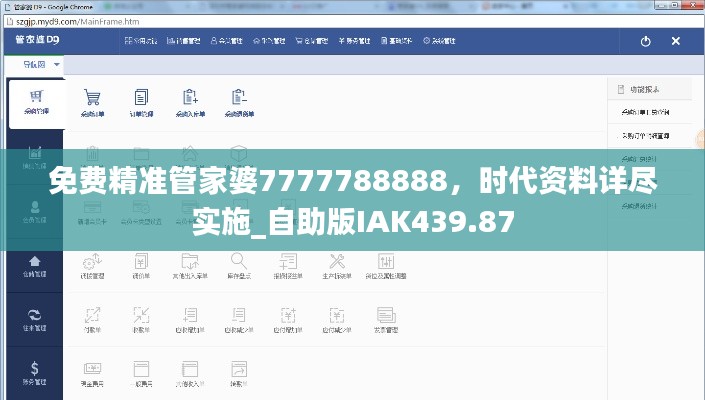Click the clipboard with plus sign icon
705x400 pixels.
tap(190, 101)
